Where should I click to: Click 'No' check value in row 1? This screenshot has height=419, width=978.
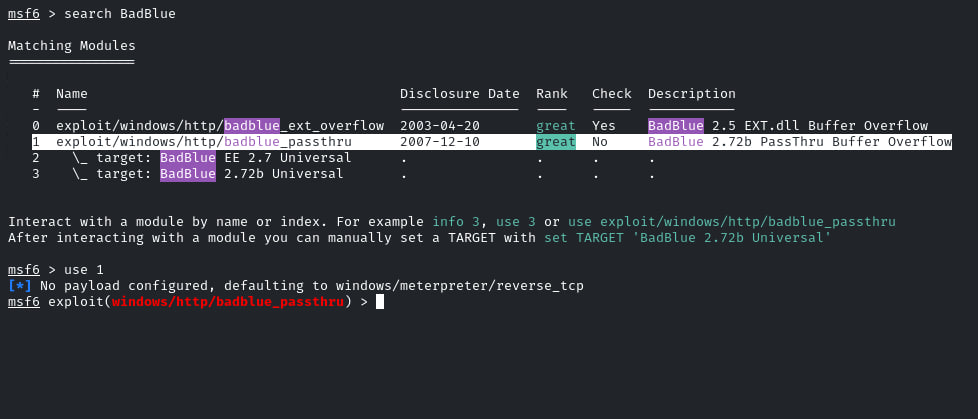600,142
